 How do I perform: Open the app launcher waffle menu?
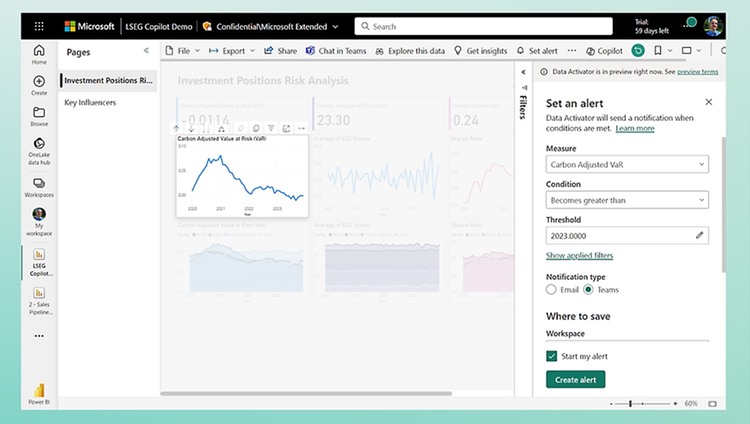(39, 26)
